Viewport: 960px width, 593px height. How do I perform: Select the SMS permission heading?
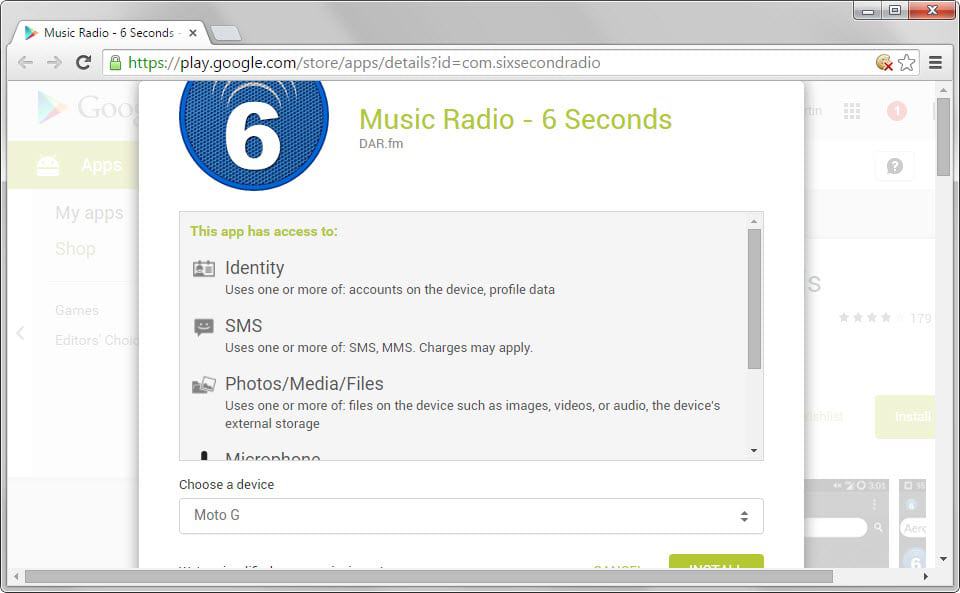tap(243, 326)
